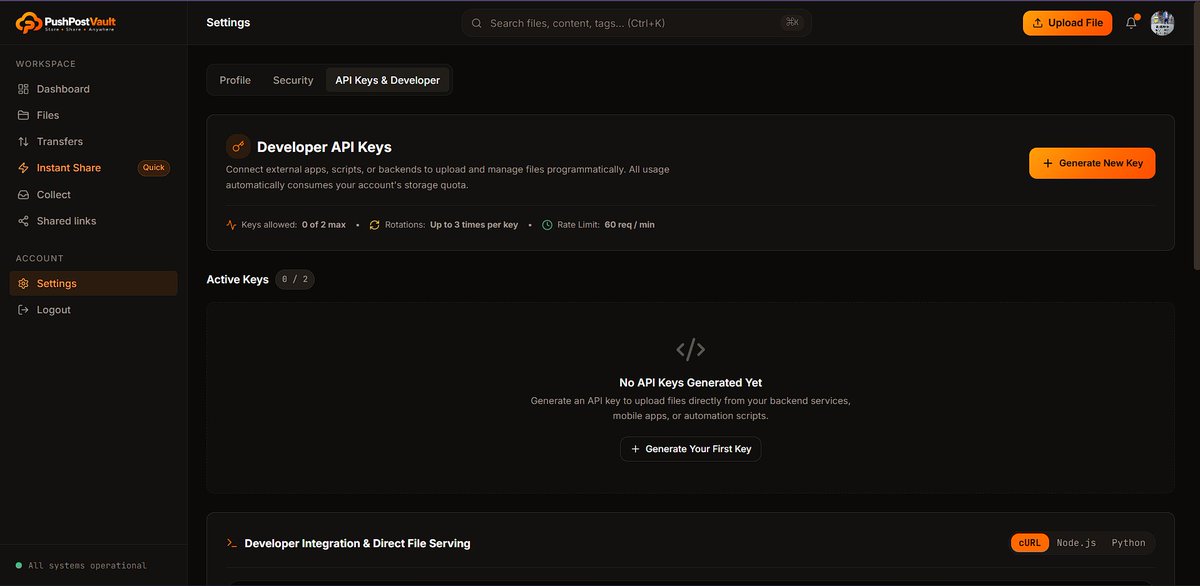Image resolution: width=1200 pixels, height=586 pixels.
Task: Click the key icon beside Developer API Keys
Action: coord(238,147)
